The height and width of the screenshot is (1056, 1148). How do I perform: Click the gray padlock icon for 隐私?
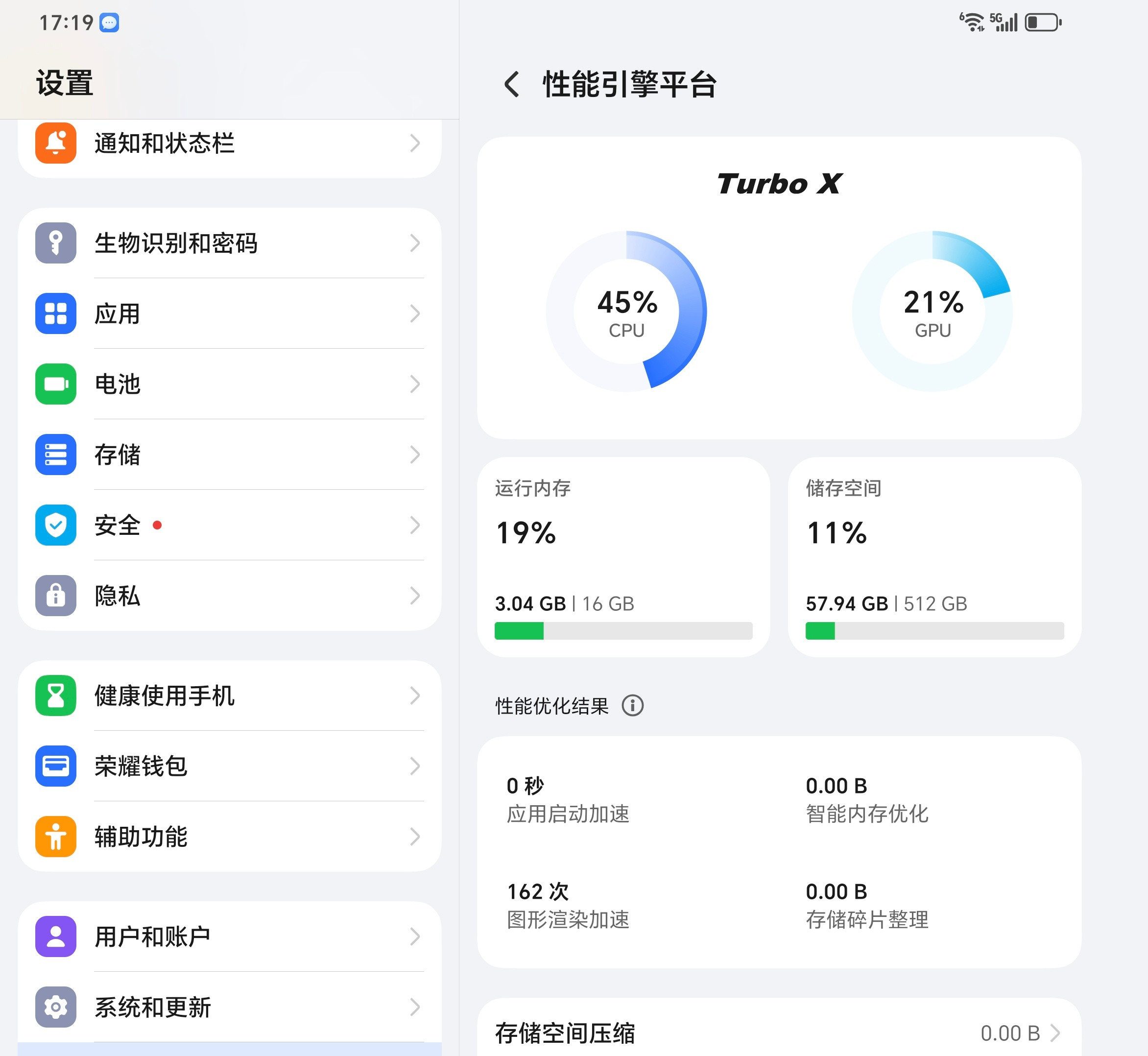[55, 597]
